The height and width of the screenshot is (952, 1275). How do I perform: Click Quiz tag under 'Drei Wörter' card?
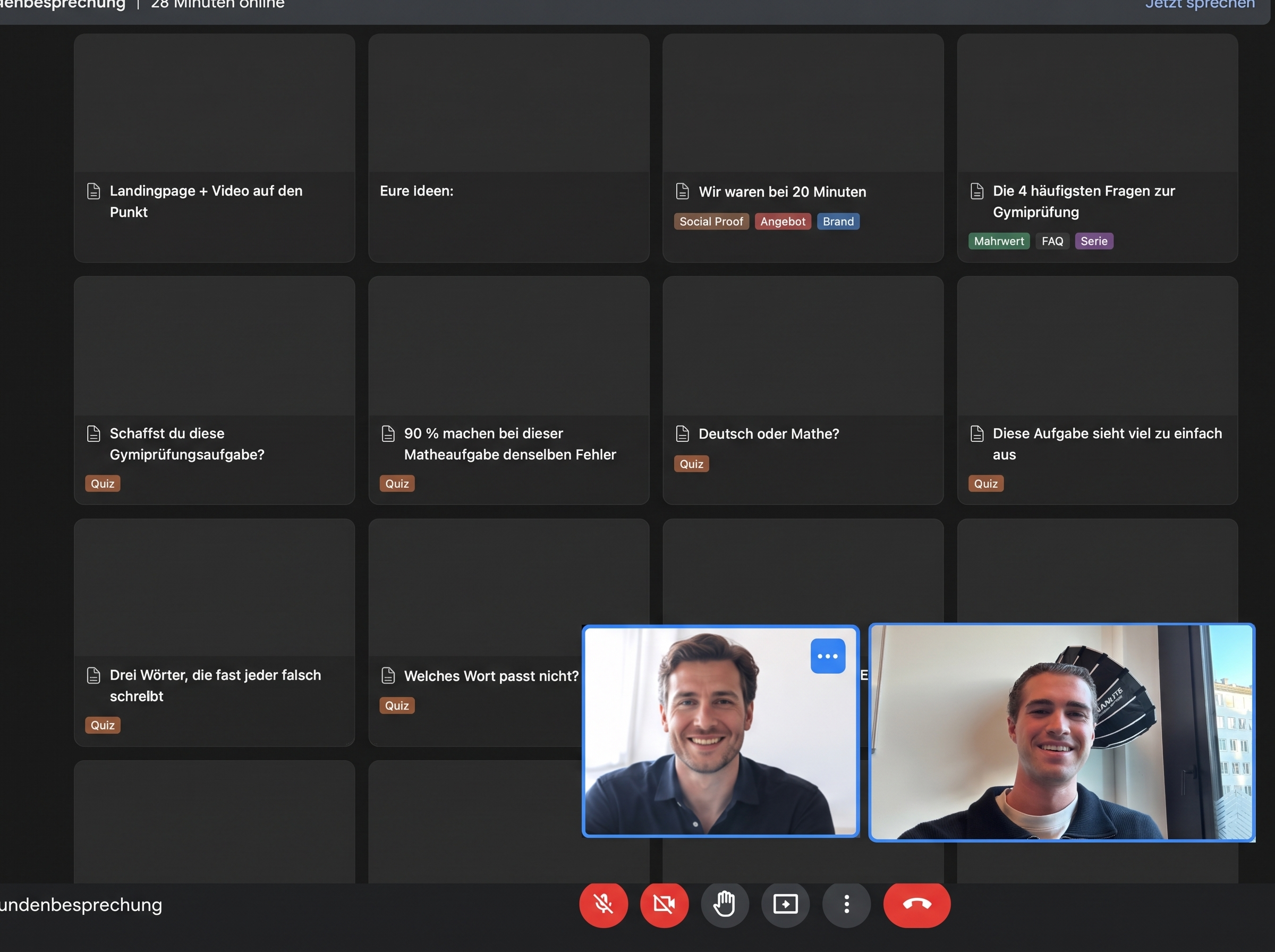pos(103,725)
